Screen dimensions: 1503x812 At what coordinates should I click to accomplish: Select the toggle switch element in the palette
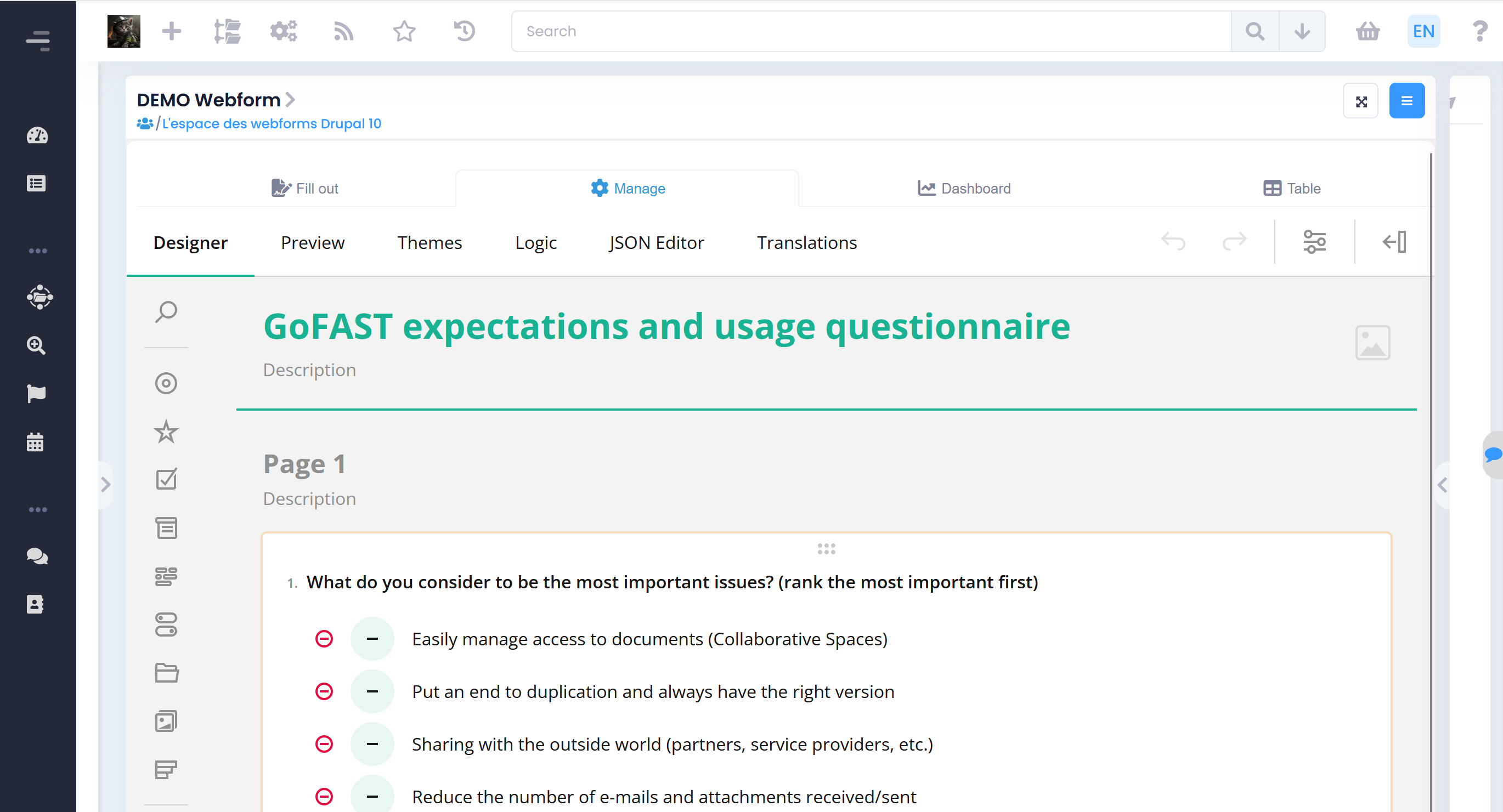(x=166, y=624)
